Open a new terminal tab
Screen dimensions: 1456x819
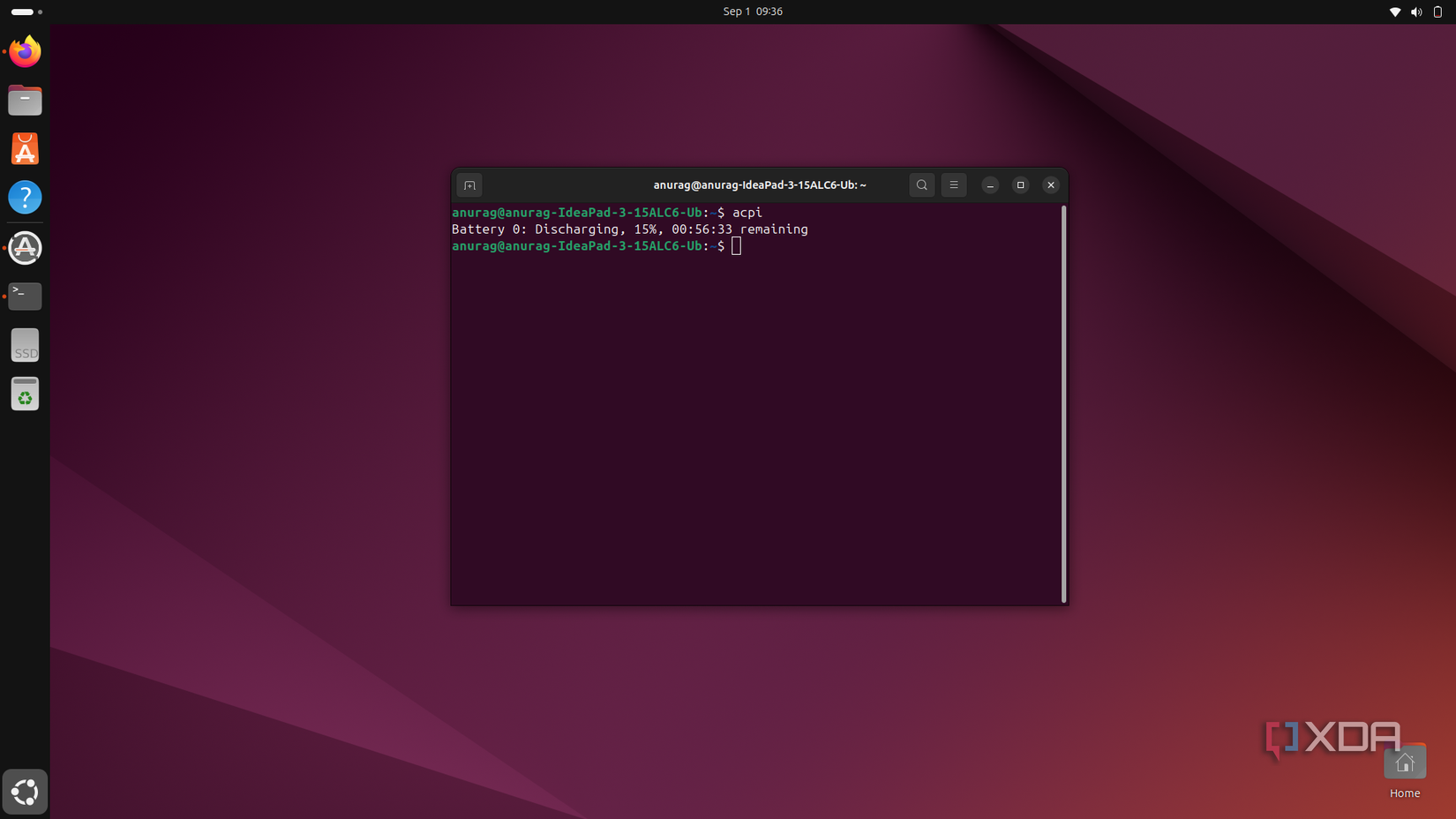coord(469,185)
